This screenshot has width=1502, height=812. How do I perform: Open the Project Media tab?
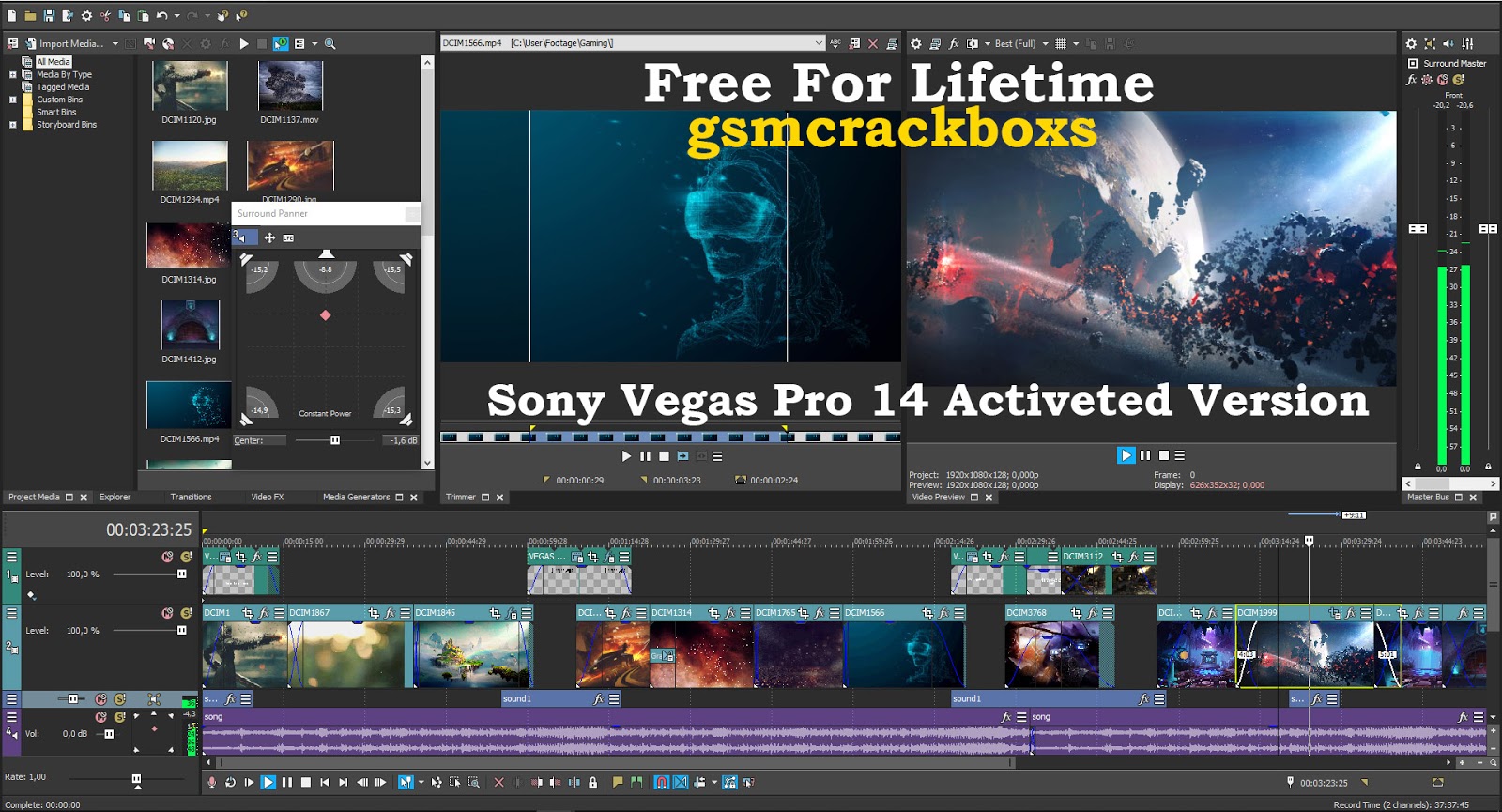point(34,497)
